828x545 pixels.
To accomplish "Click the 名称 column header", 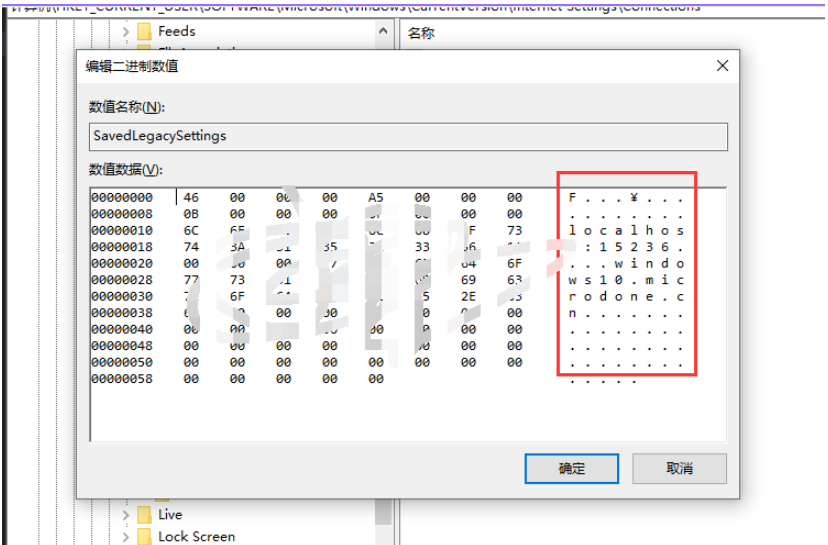I will click(x=421, y=33).
